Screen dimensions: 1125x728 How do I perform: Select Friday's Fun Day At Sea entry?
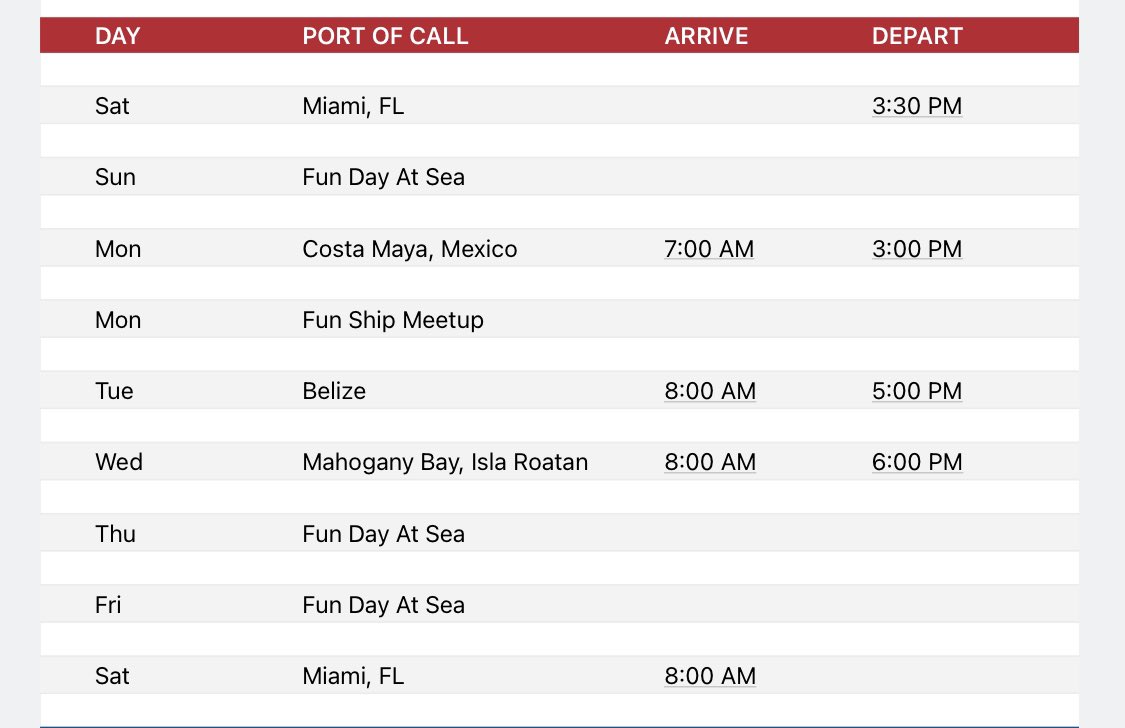click(383, 605)
